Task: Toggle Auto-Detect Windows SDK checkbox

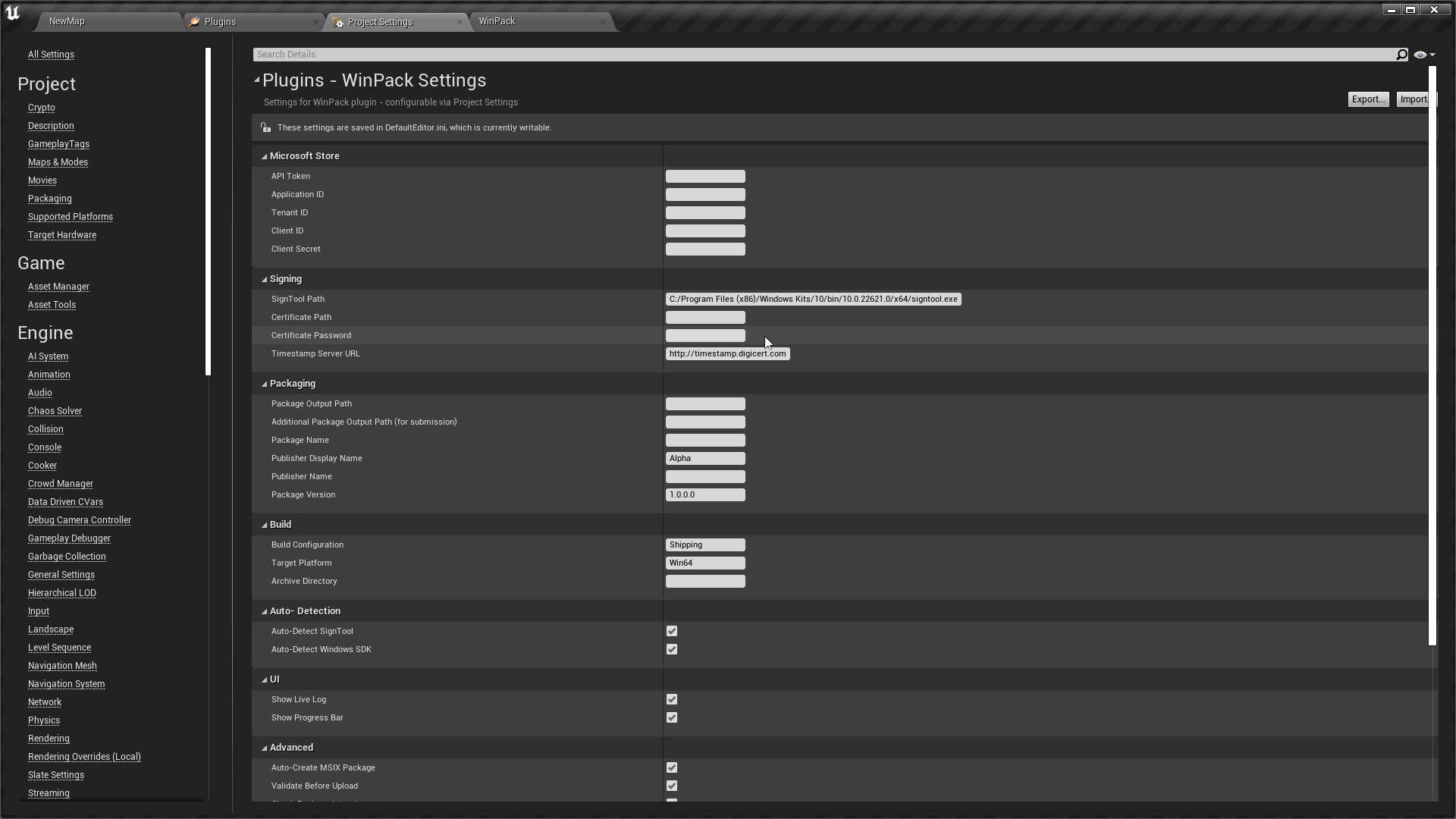Action: pos(672,649)
